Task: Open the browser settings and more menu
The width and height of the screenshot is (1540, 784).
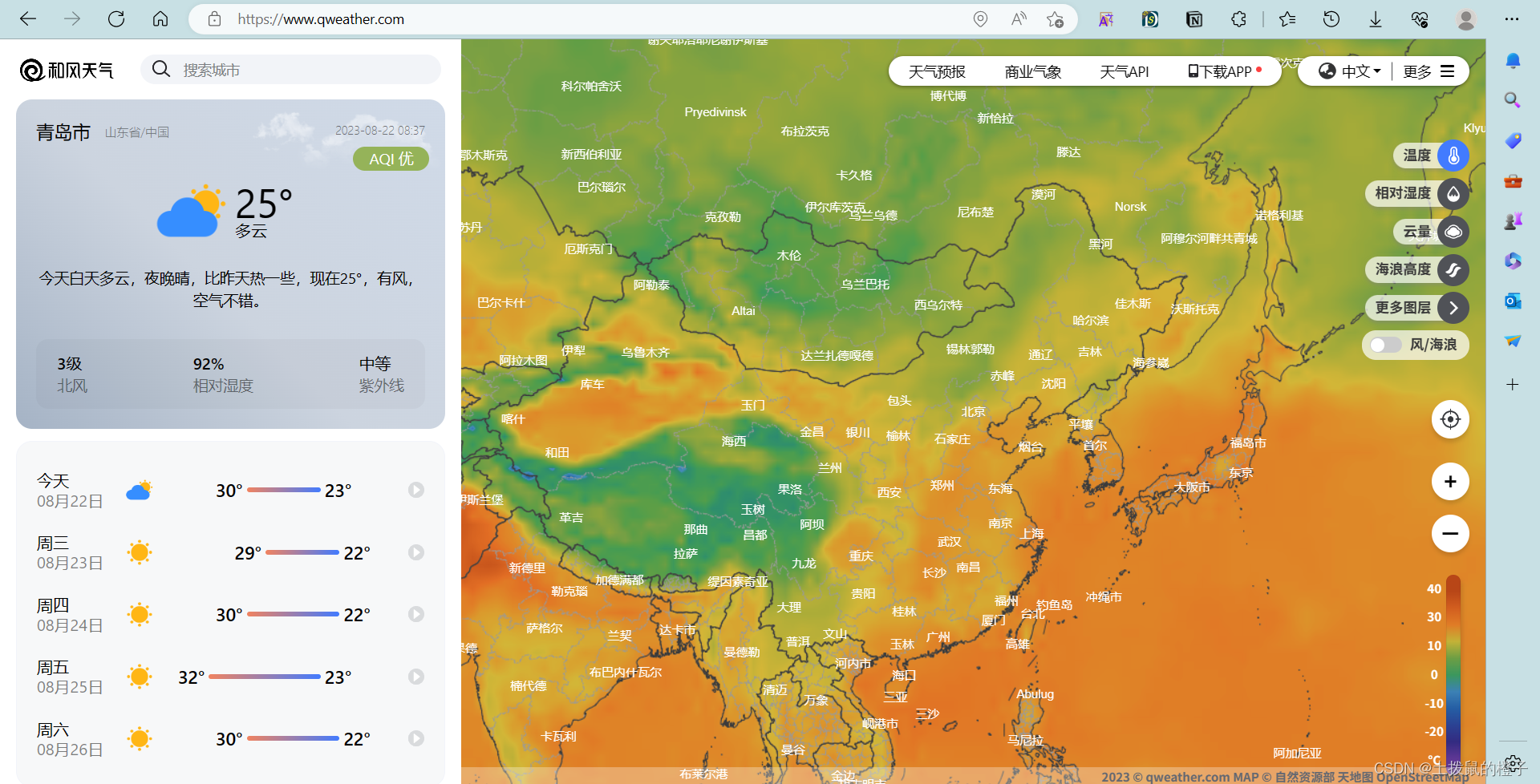Action: point(1512,19)
